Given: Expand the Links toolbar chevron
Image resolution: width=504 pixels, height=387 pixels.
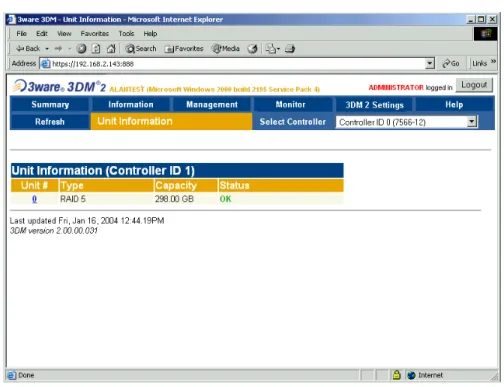Looking at the screenshot, I should pos(493,61).
